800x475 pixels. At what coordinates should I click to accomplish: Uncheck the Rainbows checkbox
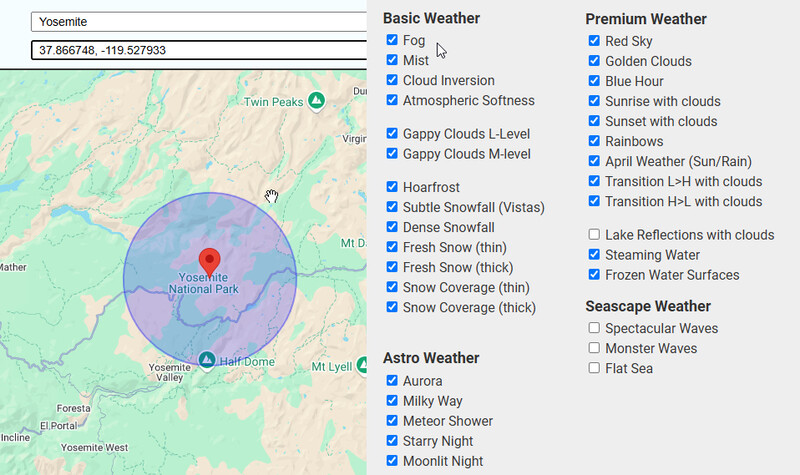(594, 141)
